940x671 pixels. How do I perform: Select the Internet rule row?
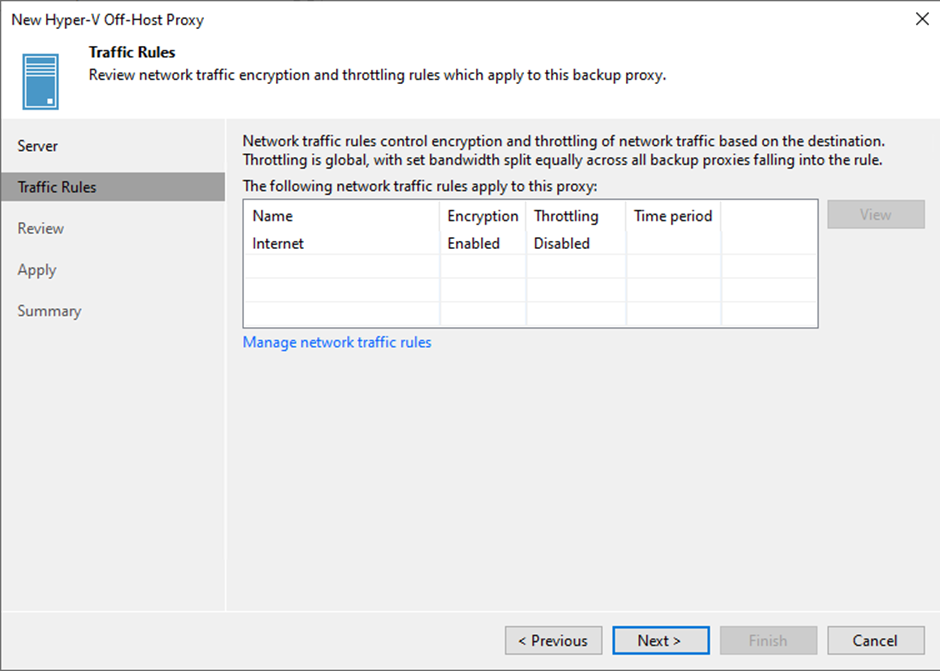pos(531,243)
